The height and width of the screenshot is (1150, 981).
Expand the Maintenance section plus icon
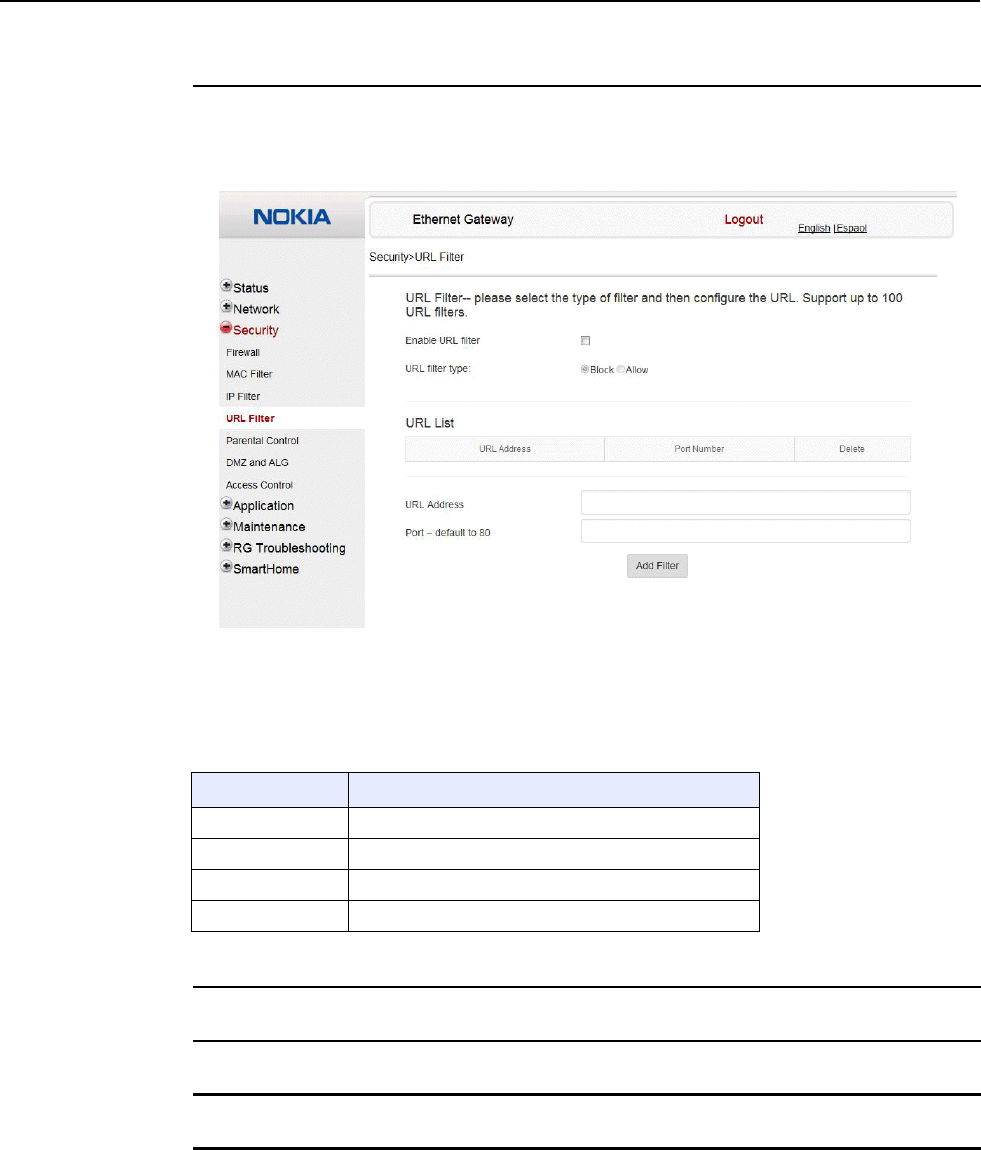[227, 524]
